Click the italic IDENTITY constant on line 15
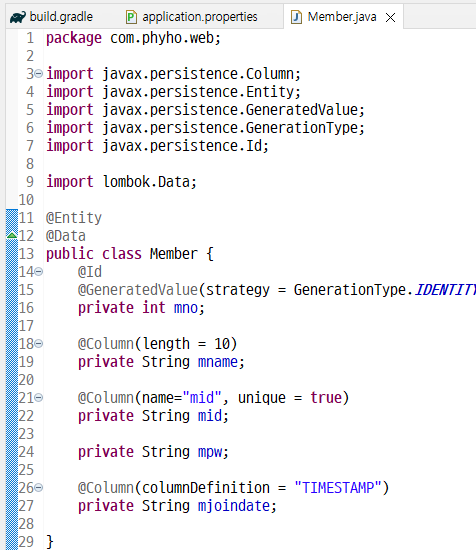 point(445,290)
